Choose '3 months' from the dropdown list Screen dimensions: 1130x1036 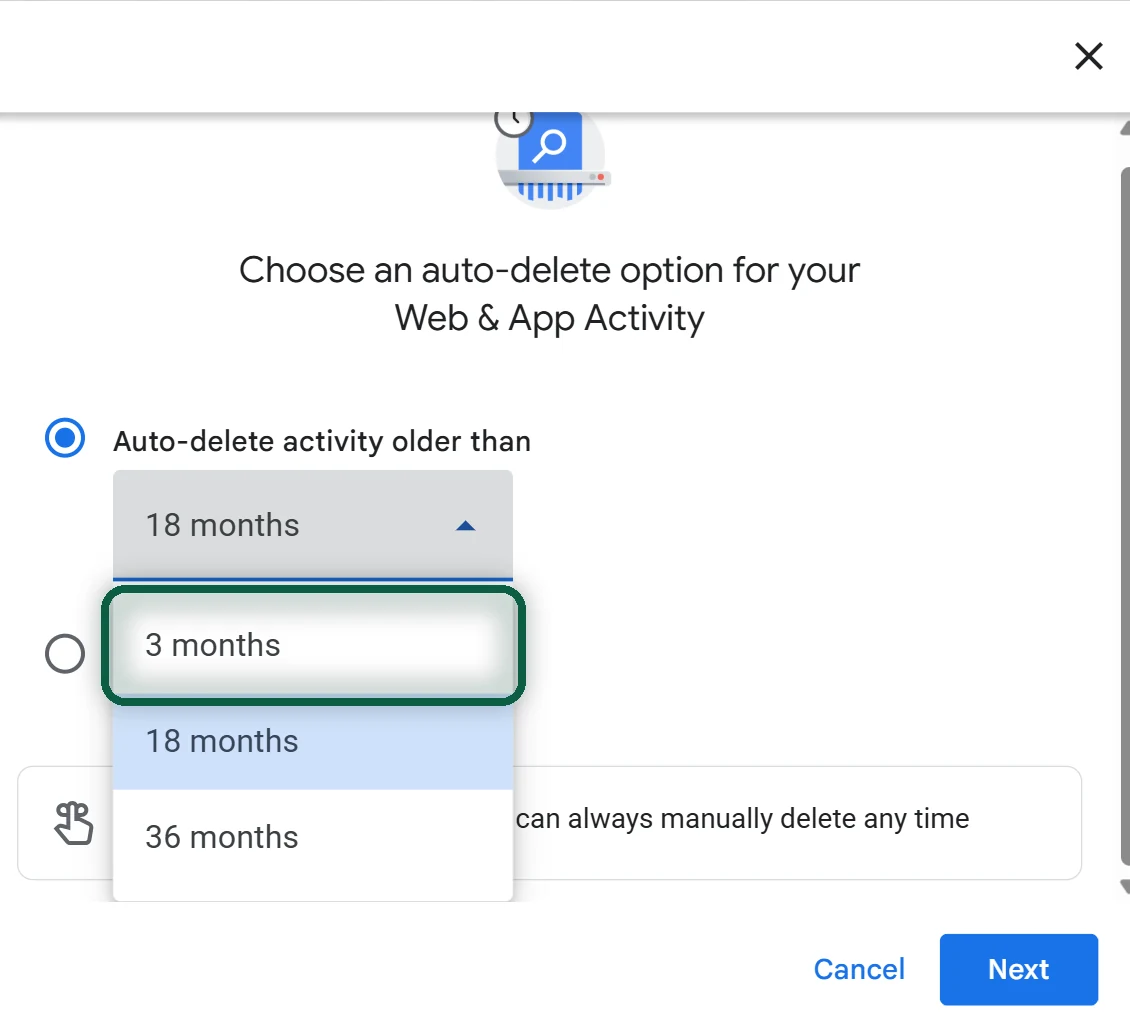coord(313,645)
